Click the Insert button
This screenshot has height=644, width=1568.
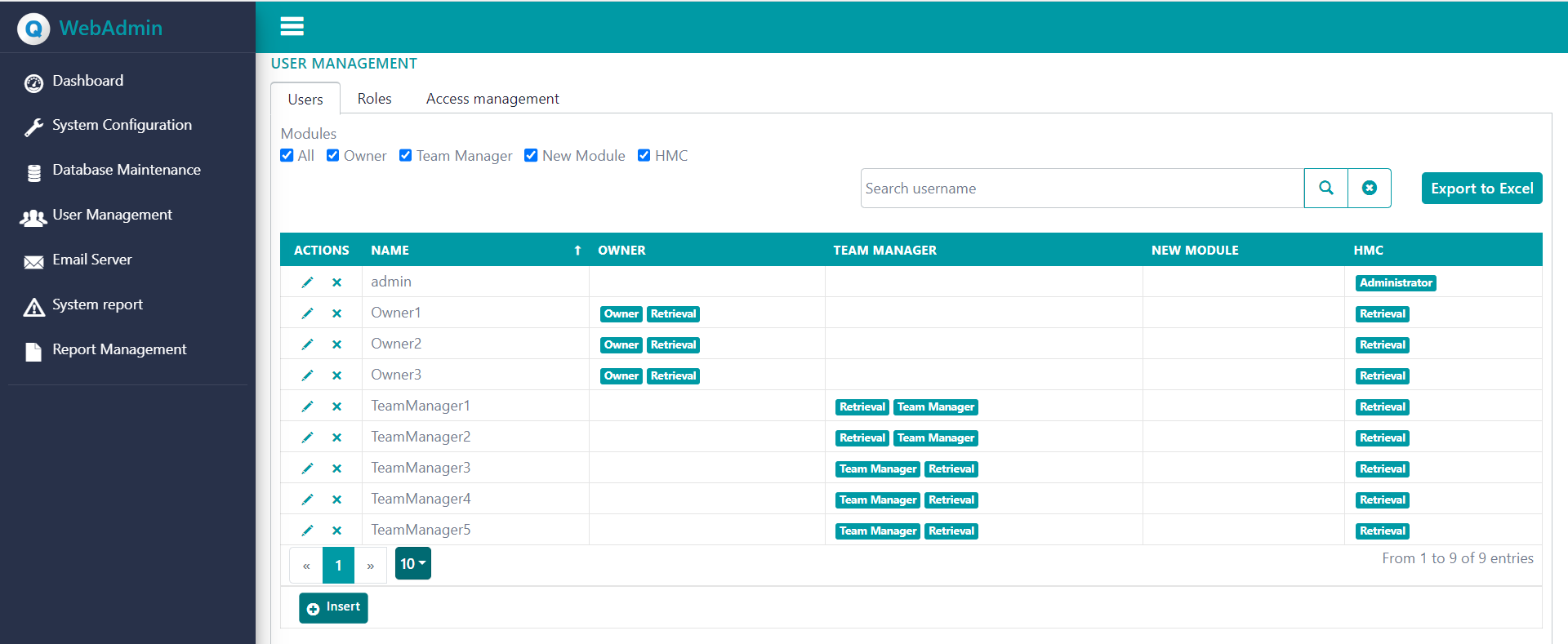[x=333, y=607]
